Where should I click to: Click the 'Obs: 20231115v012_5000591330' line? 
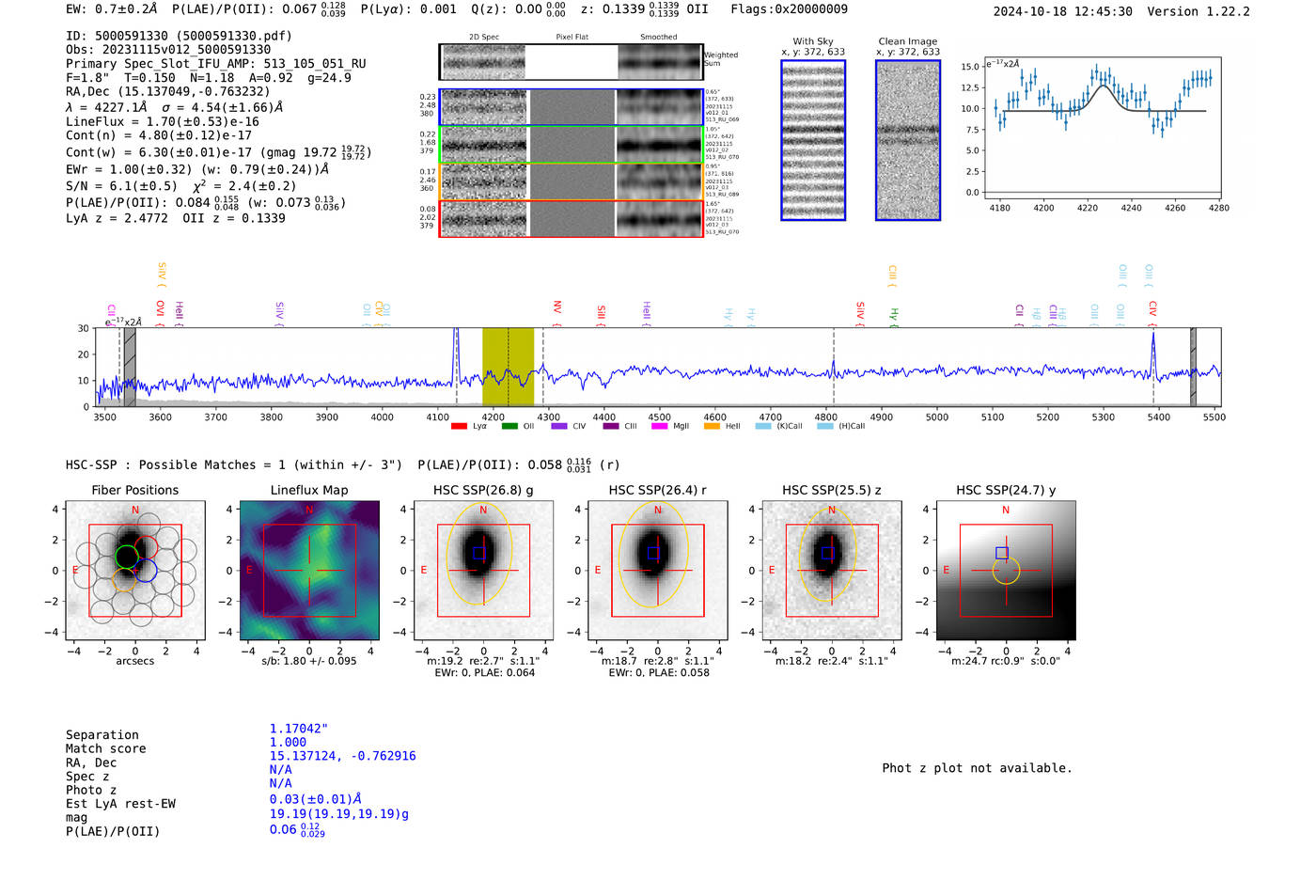pyautogui.click(x=168, y=50)
